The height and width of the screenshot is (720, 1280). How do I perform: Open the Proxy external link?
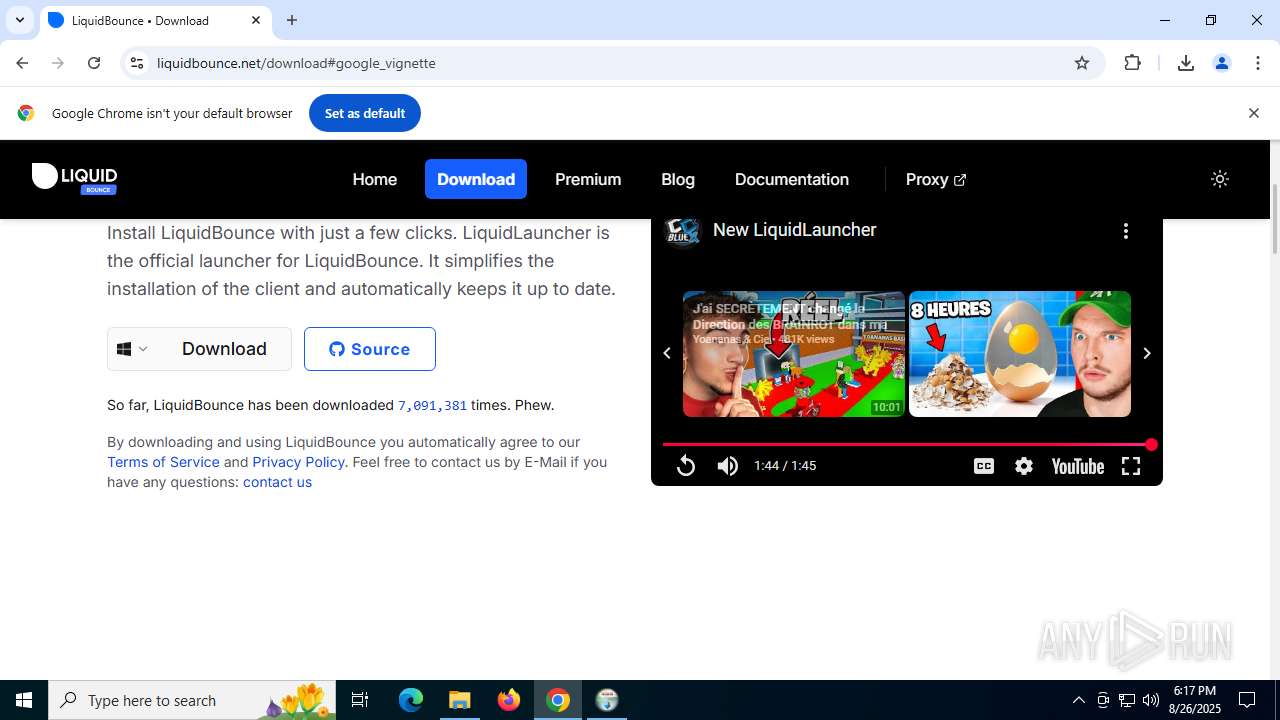(936, 179)
